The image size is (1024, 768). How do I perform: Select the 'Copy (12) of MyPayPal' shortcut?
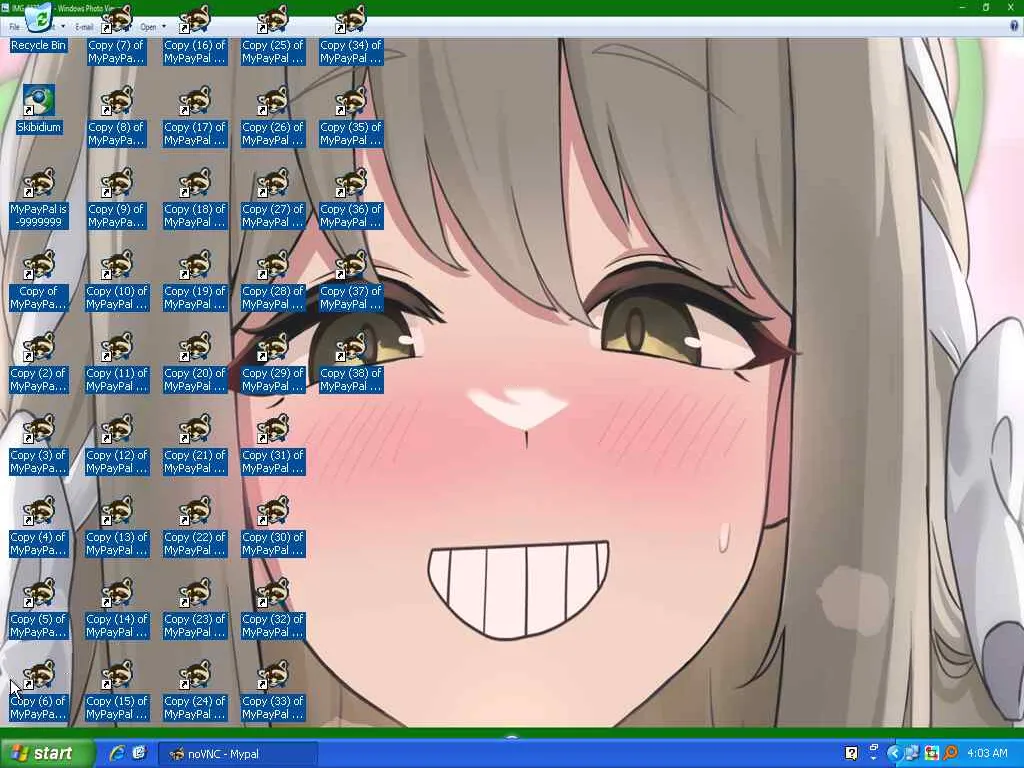(x=117, y=445)
